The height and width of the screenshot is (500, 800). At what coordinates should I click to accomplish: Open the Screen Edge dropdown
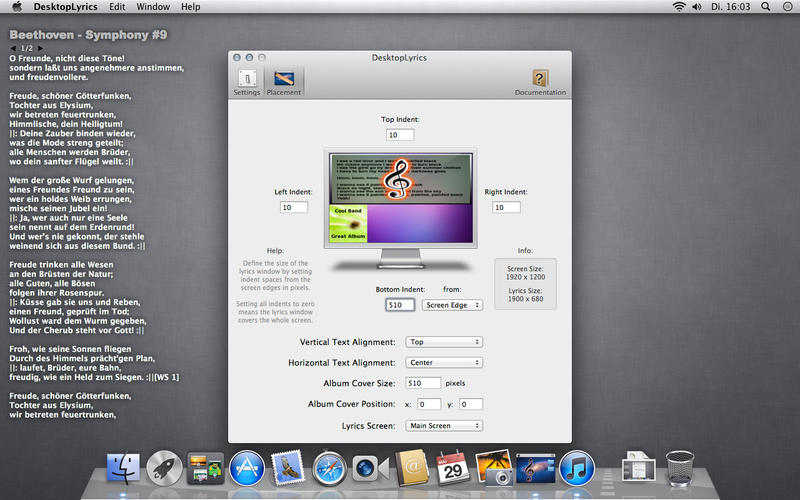click(452, 305)
